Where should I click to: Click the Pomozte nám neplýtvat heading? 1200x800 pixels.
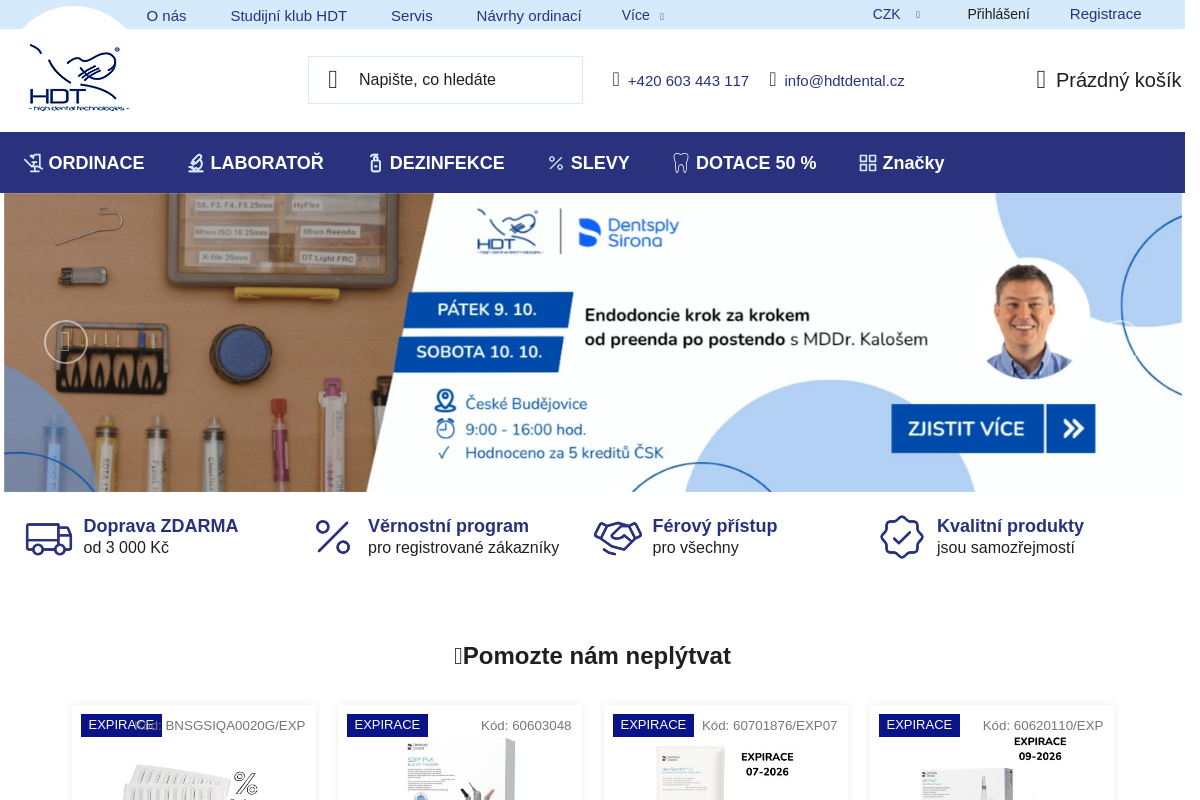tap(592, 656)
